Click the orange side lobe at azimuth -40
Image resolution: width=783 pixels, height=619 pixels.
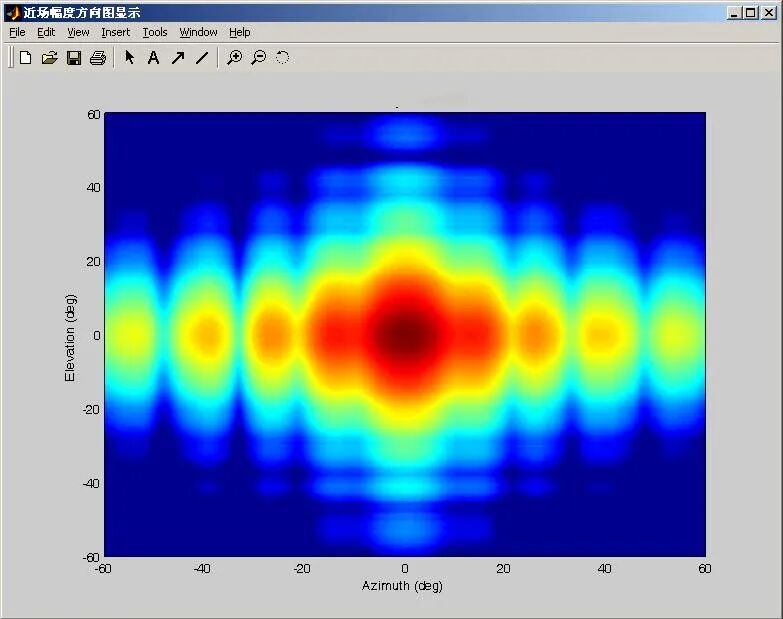coord(207,335)
